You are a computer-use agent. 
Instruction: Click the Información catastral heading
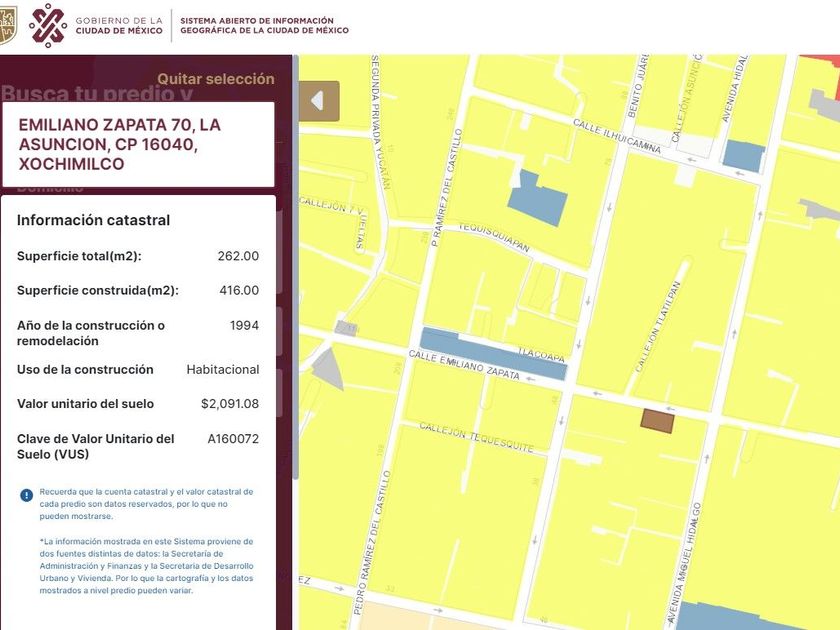pos(93,220)
